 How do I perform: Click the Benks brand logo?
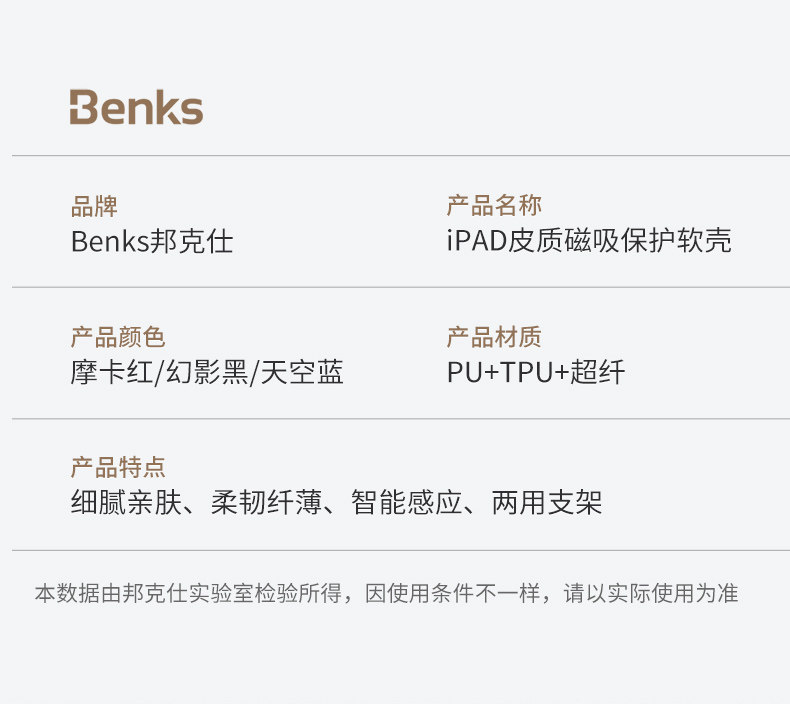[136, 108]
